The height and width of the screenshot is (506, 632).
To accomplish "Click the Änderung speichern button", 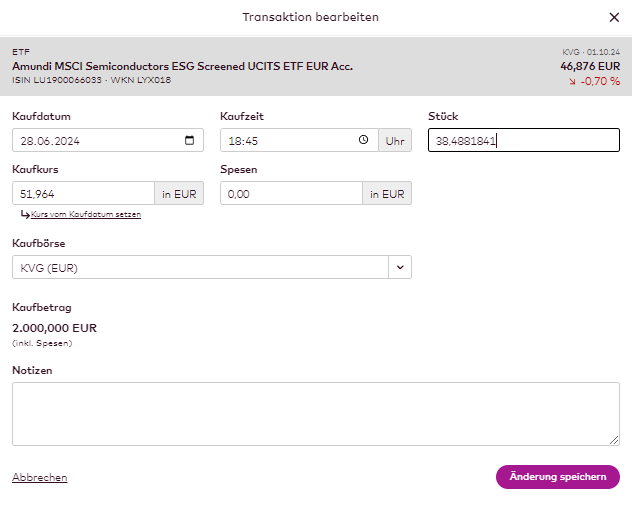I will 557,477.
